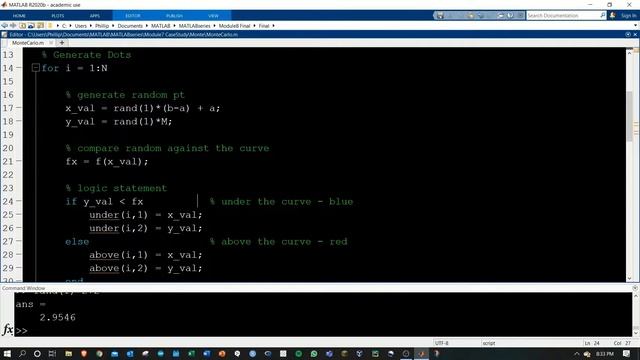Open the Windows notification center icon
Screen dimensions: 640x360
[x=627, y=353]
